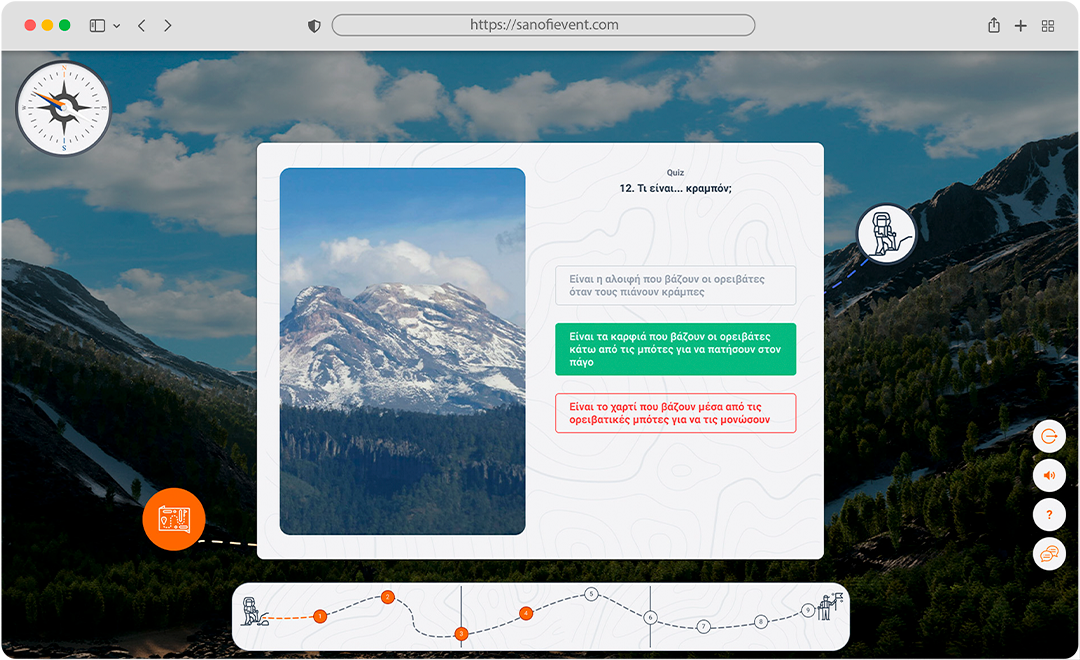The width and height of the screenshot is (1080, 660).
Task: Select the hiker avatar on the mountain
Action: pos(886,234)
